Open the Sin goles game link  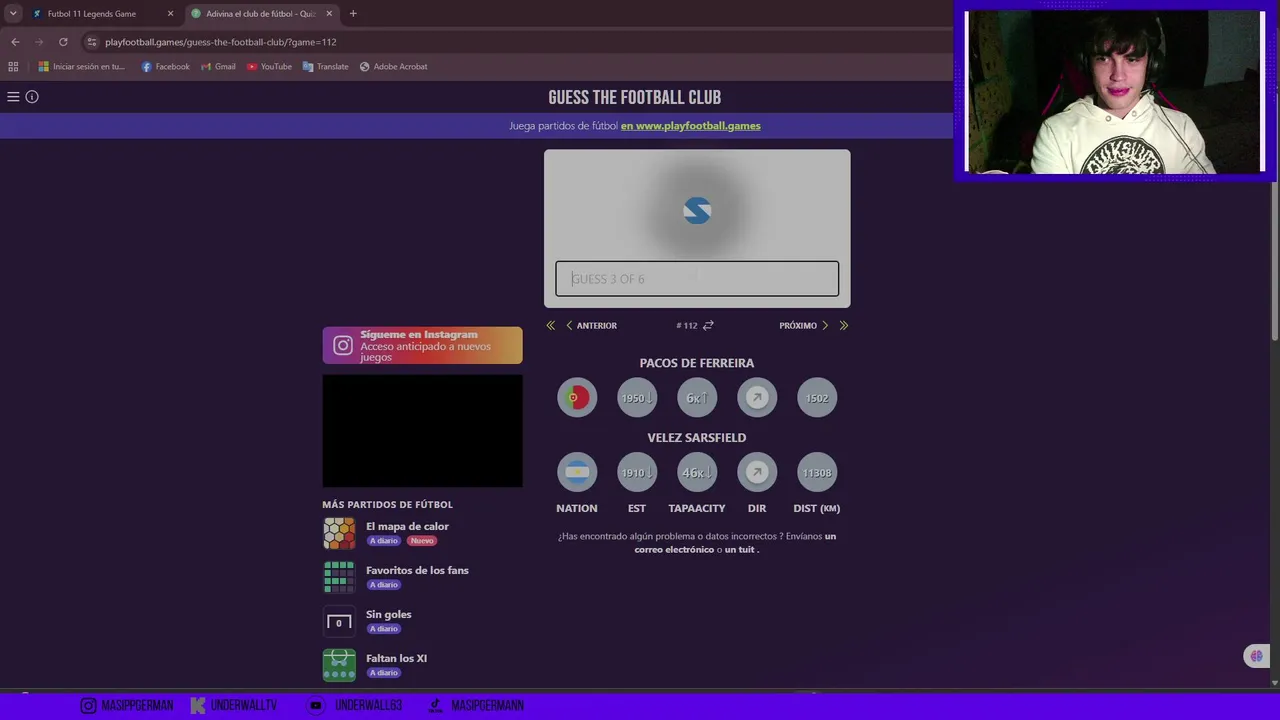(x=388, y=615)
